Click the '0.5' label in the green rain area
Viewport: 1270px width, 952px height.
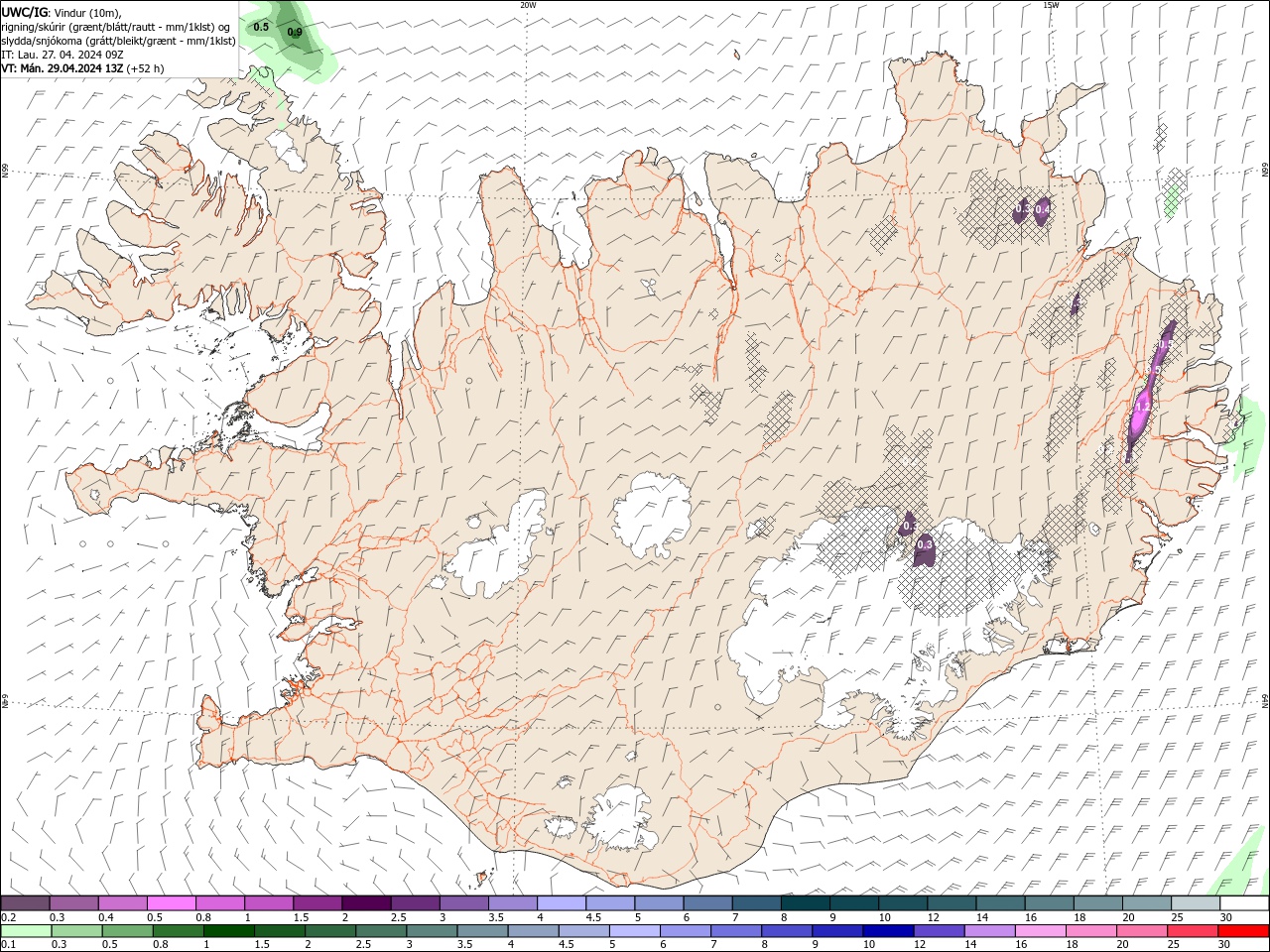pos(261,27)
